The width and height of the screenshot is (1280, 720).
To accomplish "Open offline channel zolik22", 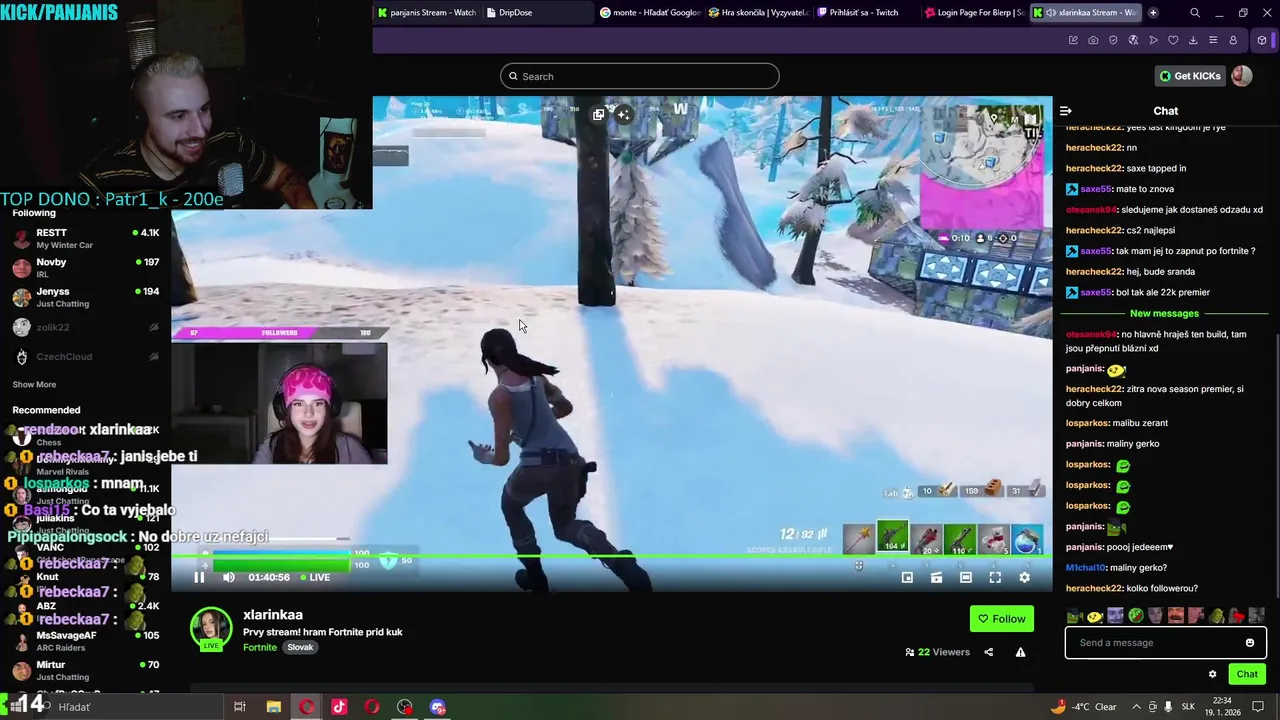I will 86,327.
